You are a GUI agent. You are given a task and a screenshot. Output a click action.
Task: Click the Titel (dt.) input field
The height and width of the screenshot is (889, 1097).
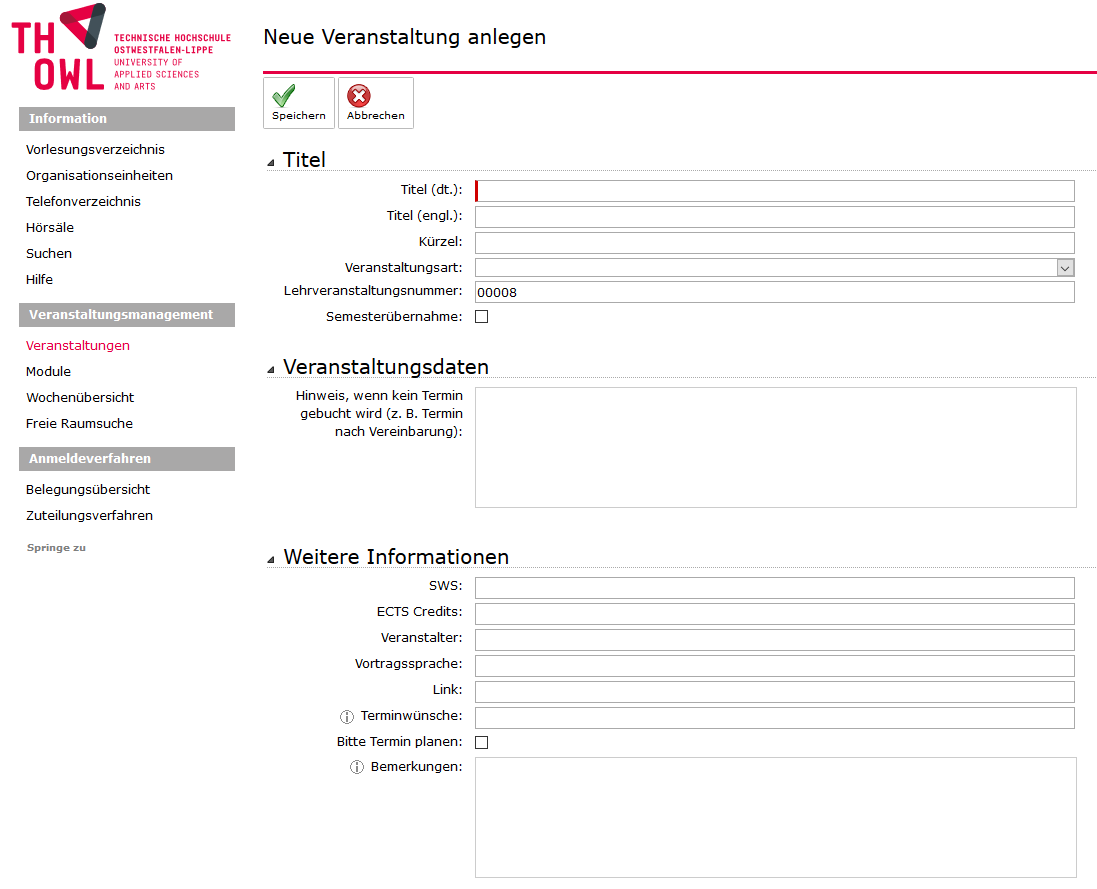point(775,191)
